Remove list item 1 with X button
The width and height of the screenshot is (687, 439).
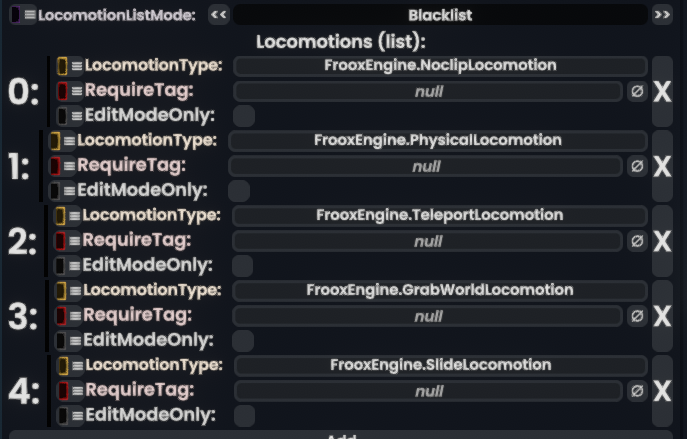(x=662, y=166)
